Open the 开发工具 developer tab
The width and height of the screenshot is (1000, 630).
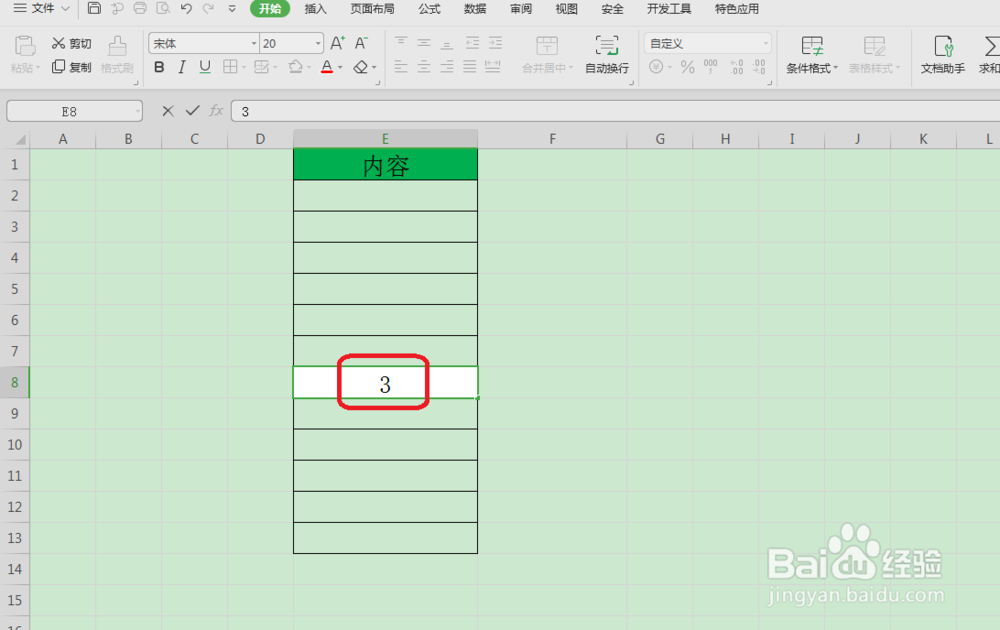point(669,9)
